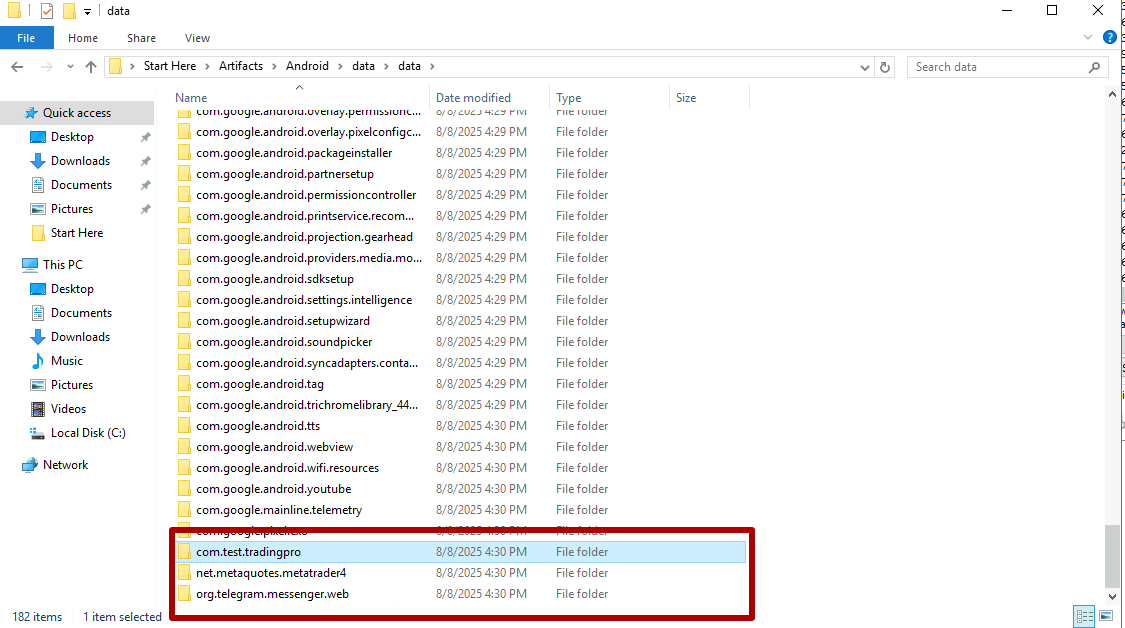Click Start Here in the address path
This screenshot has width=1125, height=628.
(169, 66)
